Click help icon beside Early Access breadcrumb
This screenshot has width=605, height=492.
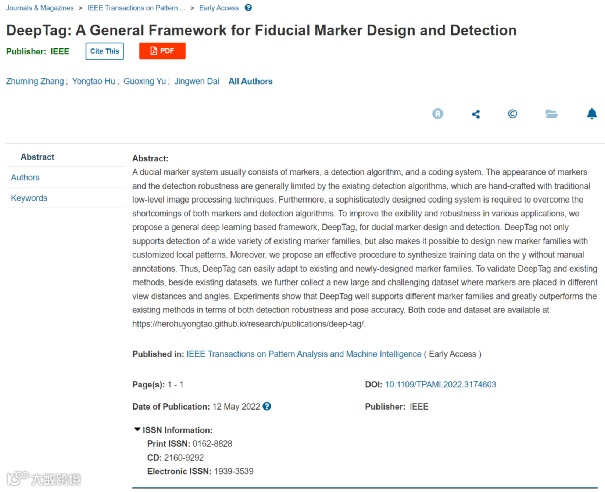coord(247,7)
